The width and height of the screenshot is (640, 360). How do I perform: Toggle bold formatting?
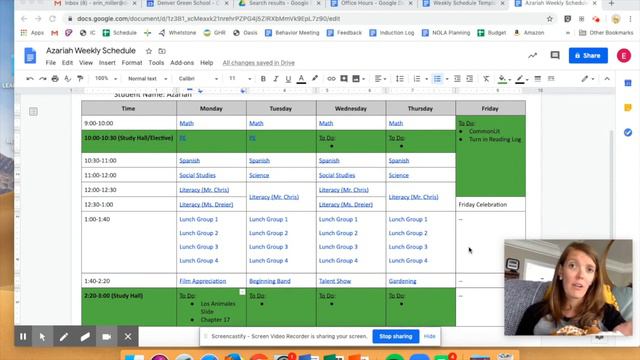[263, 79]
